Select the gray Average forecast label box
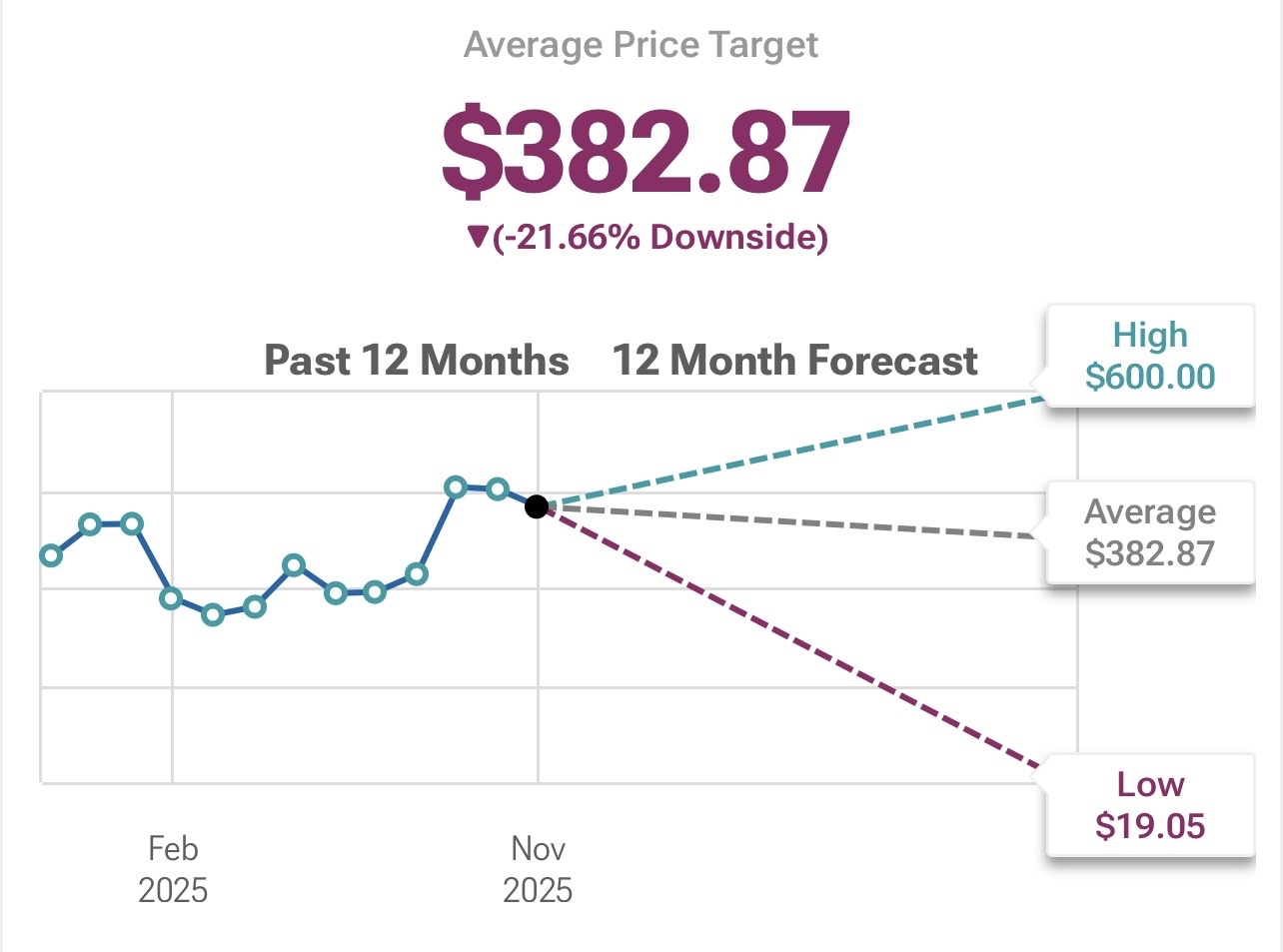 coord(1149,532)
